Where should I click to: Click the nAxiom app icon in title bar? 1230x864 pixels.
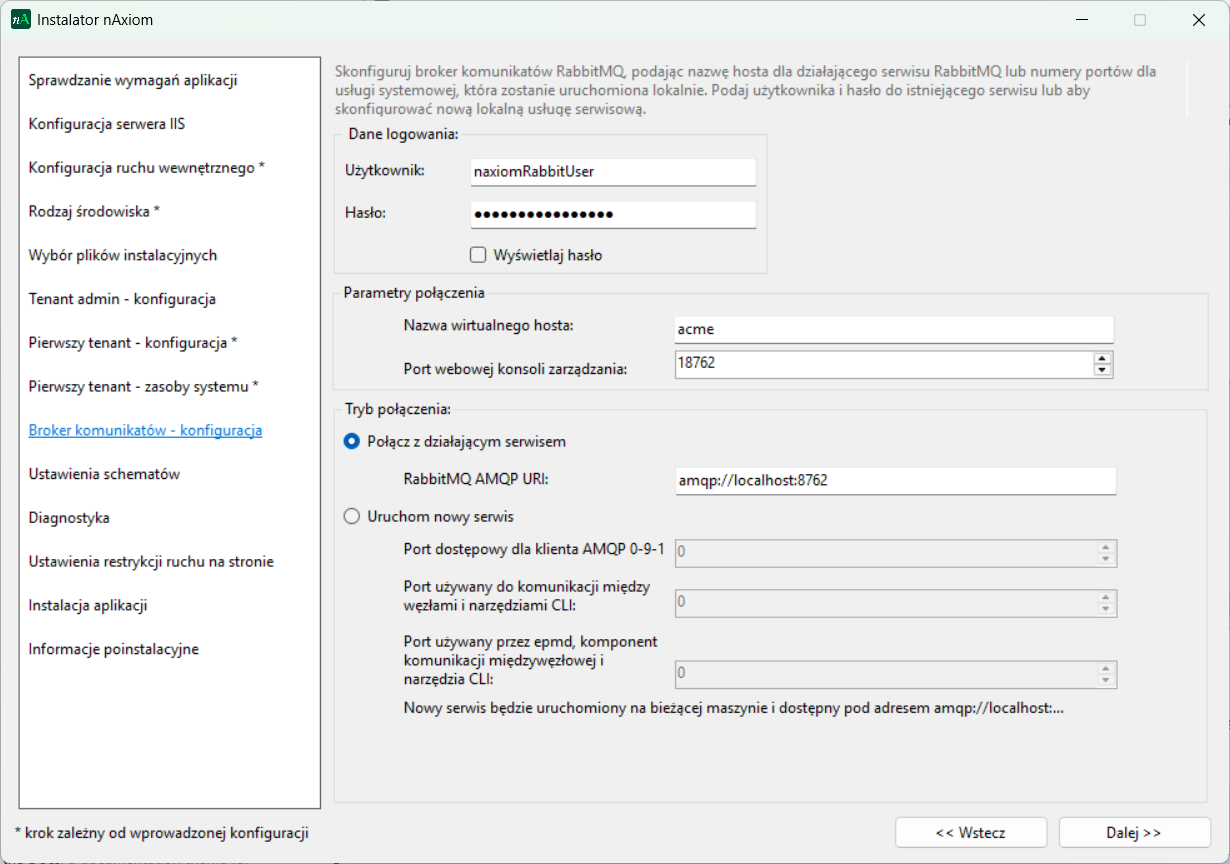click(21, 19)
